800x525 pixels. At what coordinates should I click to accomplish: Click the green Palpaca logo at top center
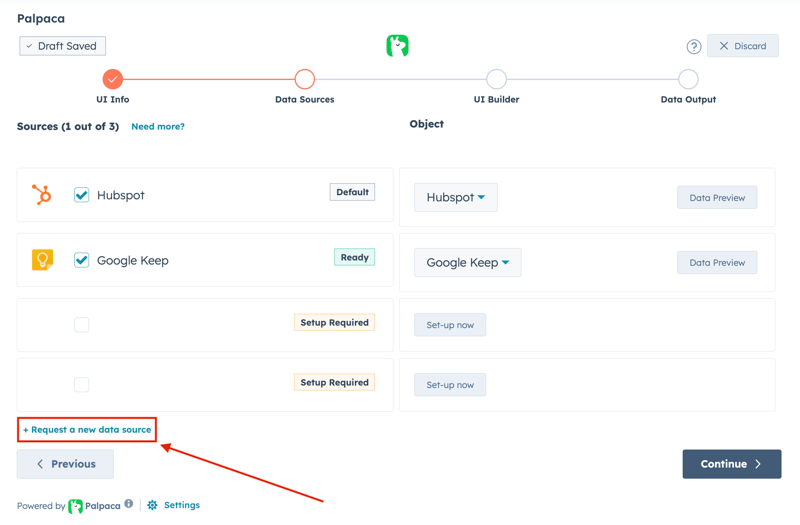coord(398,46)
